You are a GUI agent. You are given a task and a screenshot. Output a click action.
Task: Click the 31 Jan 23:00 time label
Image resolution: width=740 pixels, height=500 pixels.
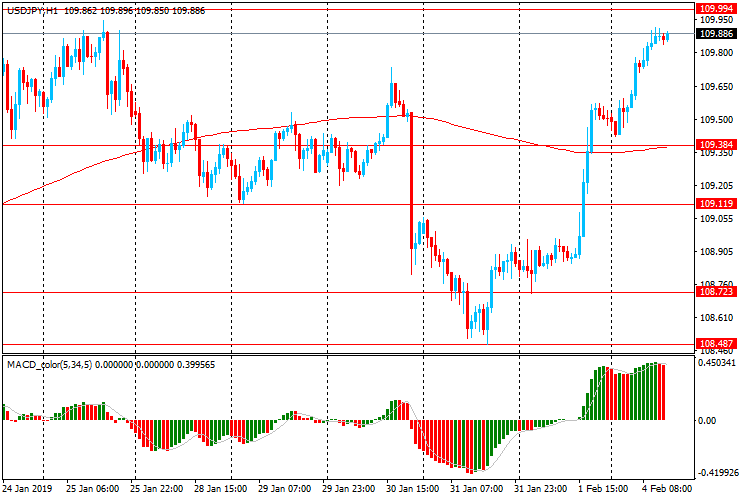coord(540,490)
